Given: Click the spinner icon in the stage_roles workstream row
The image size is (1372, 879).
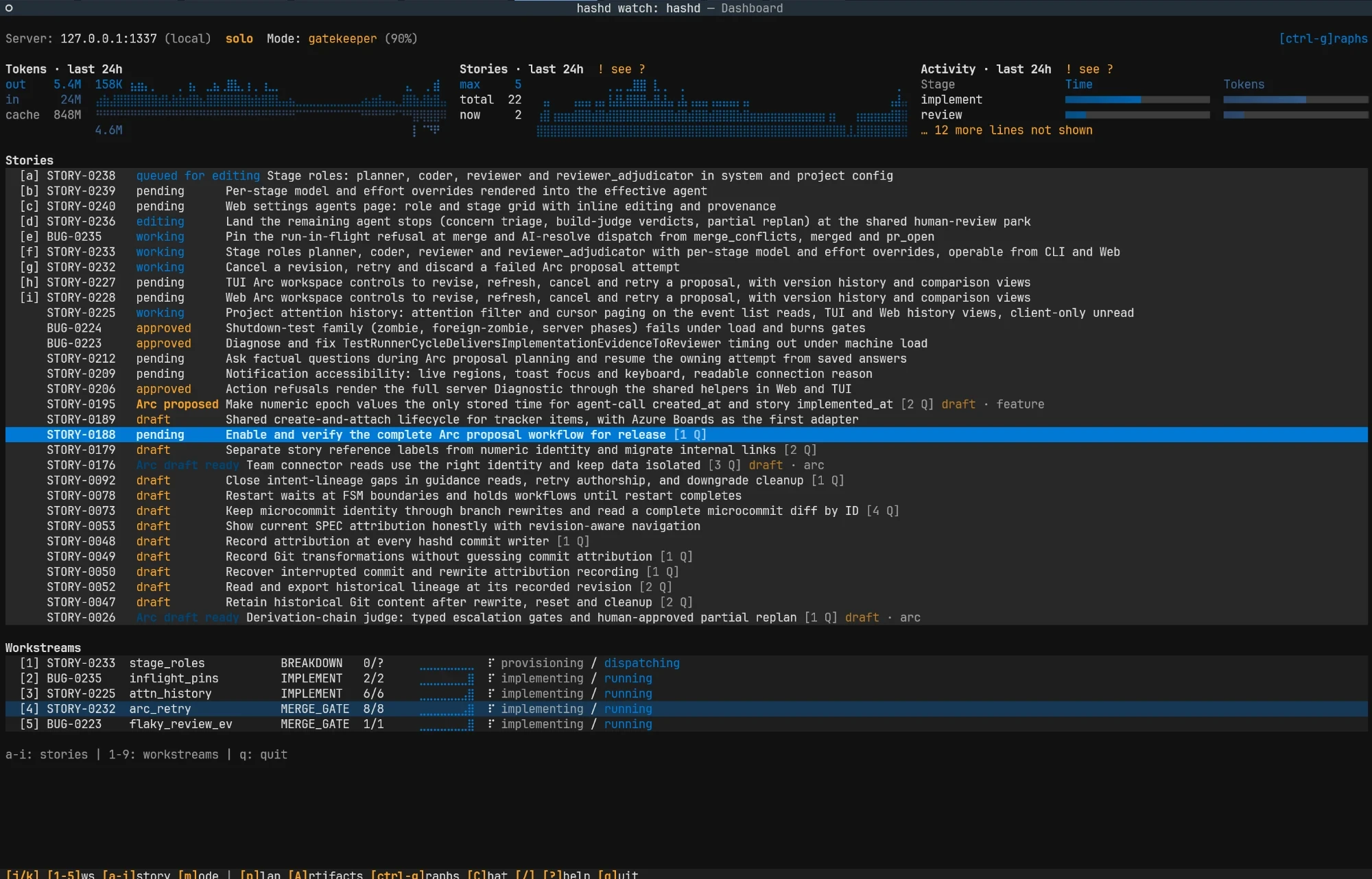Looking at the screenshot, I should [x=491, y=663].
